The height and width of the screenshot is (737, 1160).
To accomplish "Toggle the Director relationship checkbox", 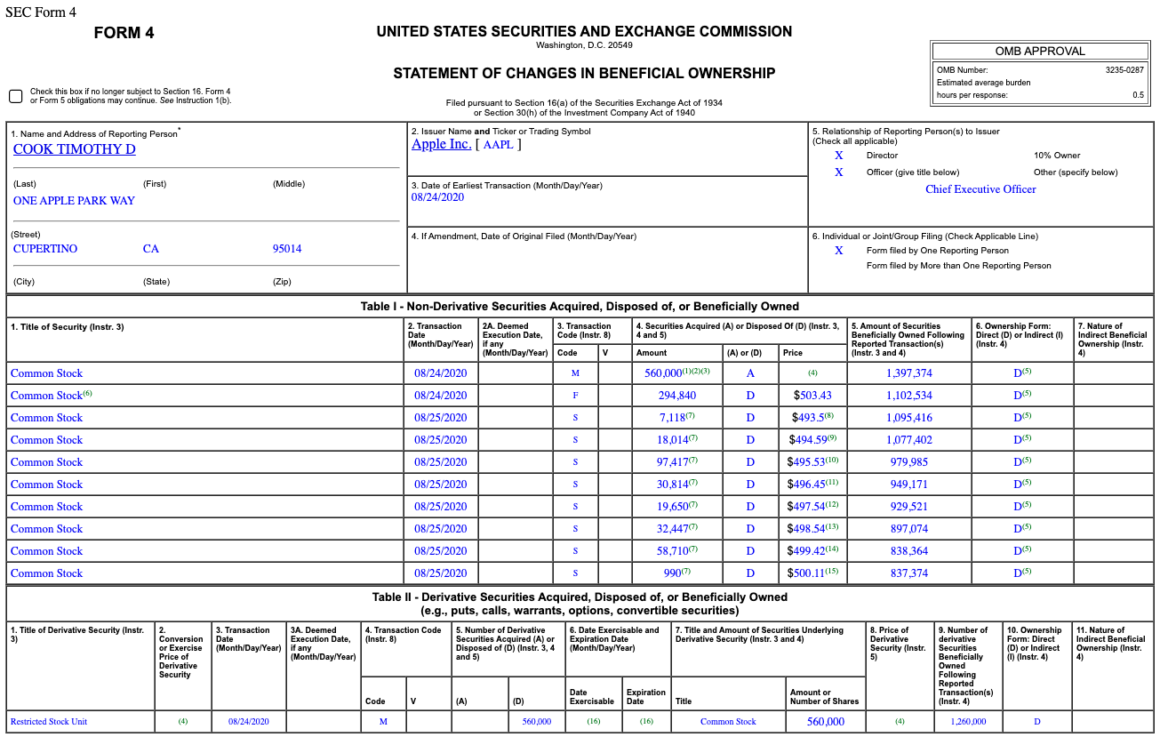I will [x=838, y=155].
